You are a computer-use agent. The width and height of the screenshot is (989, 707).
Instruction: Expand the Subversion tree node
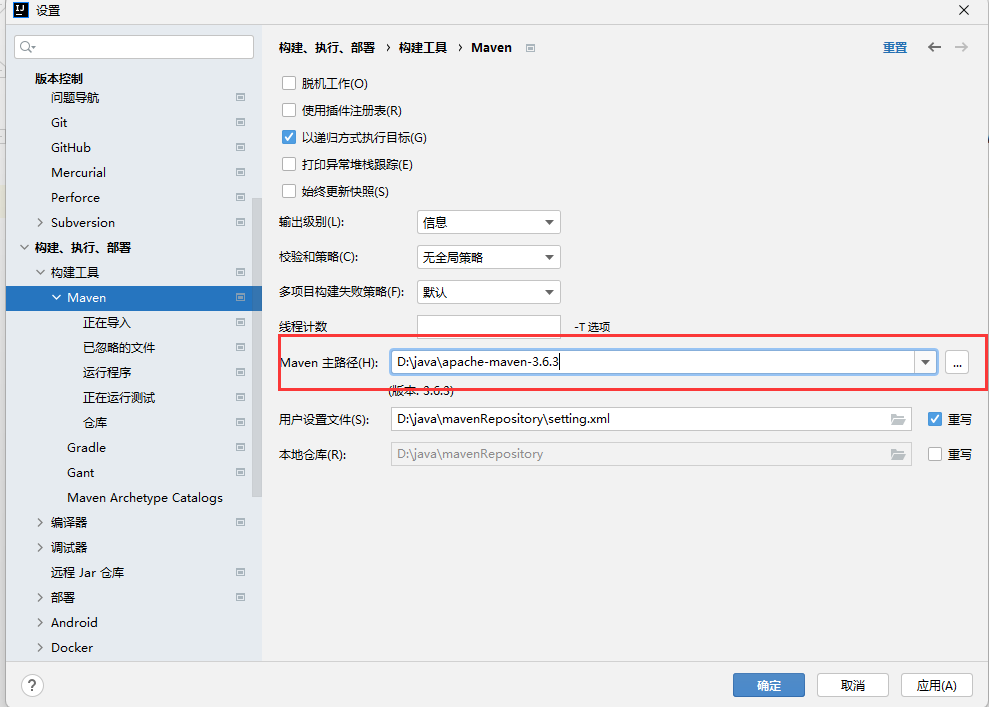(40, 222)
